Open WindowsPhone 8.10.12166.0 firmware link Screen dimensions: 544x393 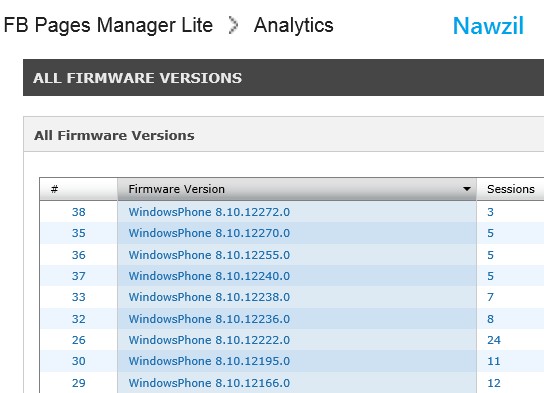pyautogui.click(x=209, y=383)
